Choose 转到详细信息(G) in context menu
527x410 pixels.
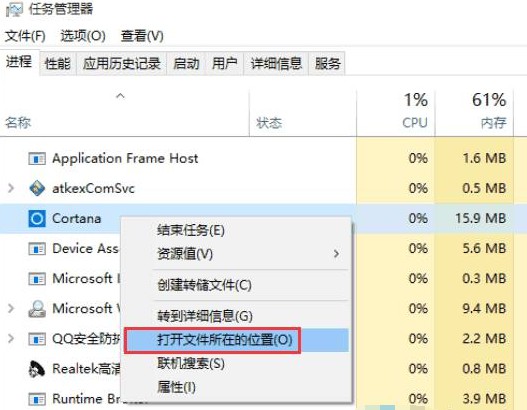[x=236, y=316]
